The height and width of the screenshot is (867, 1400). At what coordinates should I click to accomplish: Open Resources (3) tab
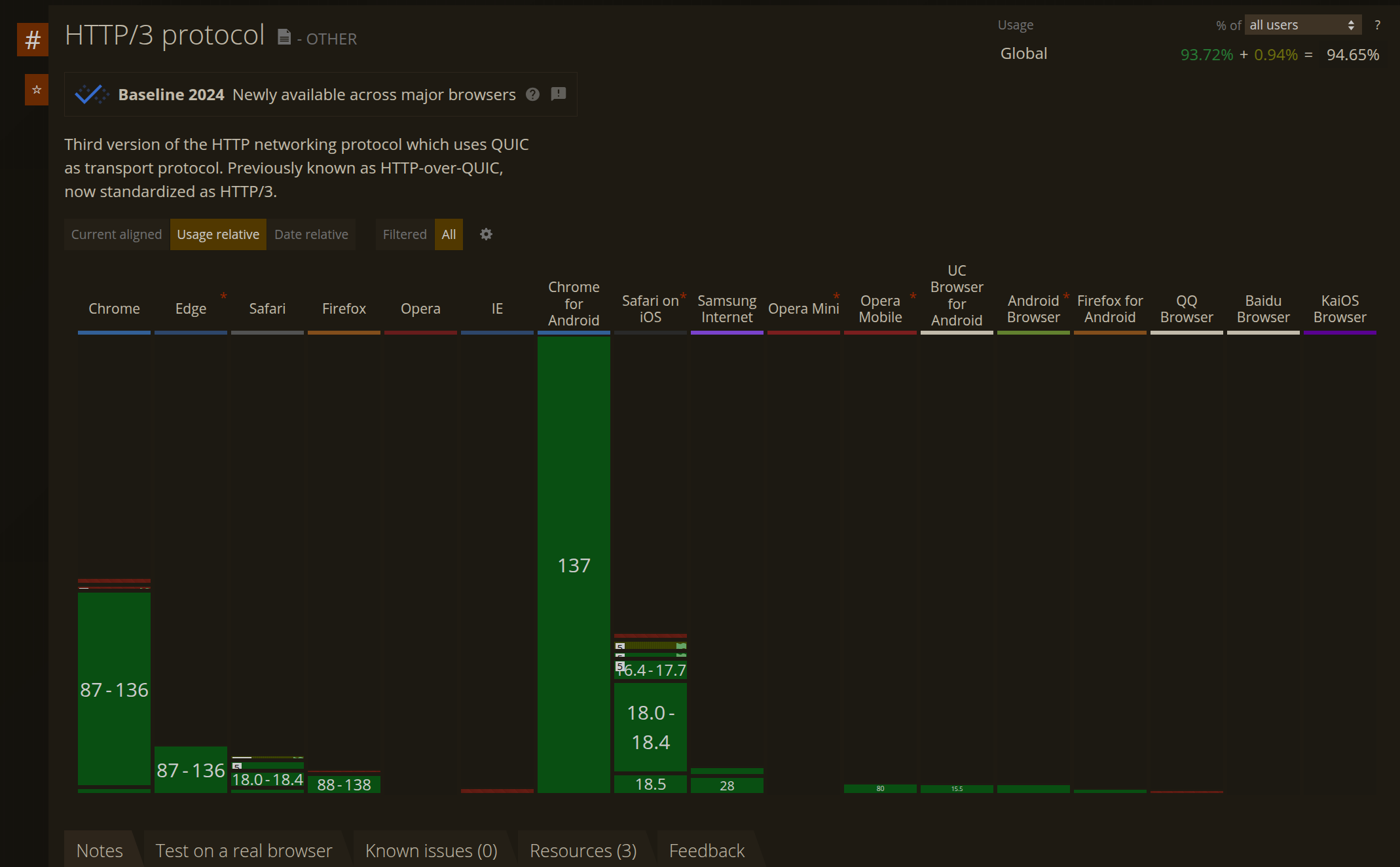[x=583, y=850]
